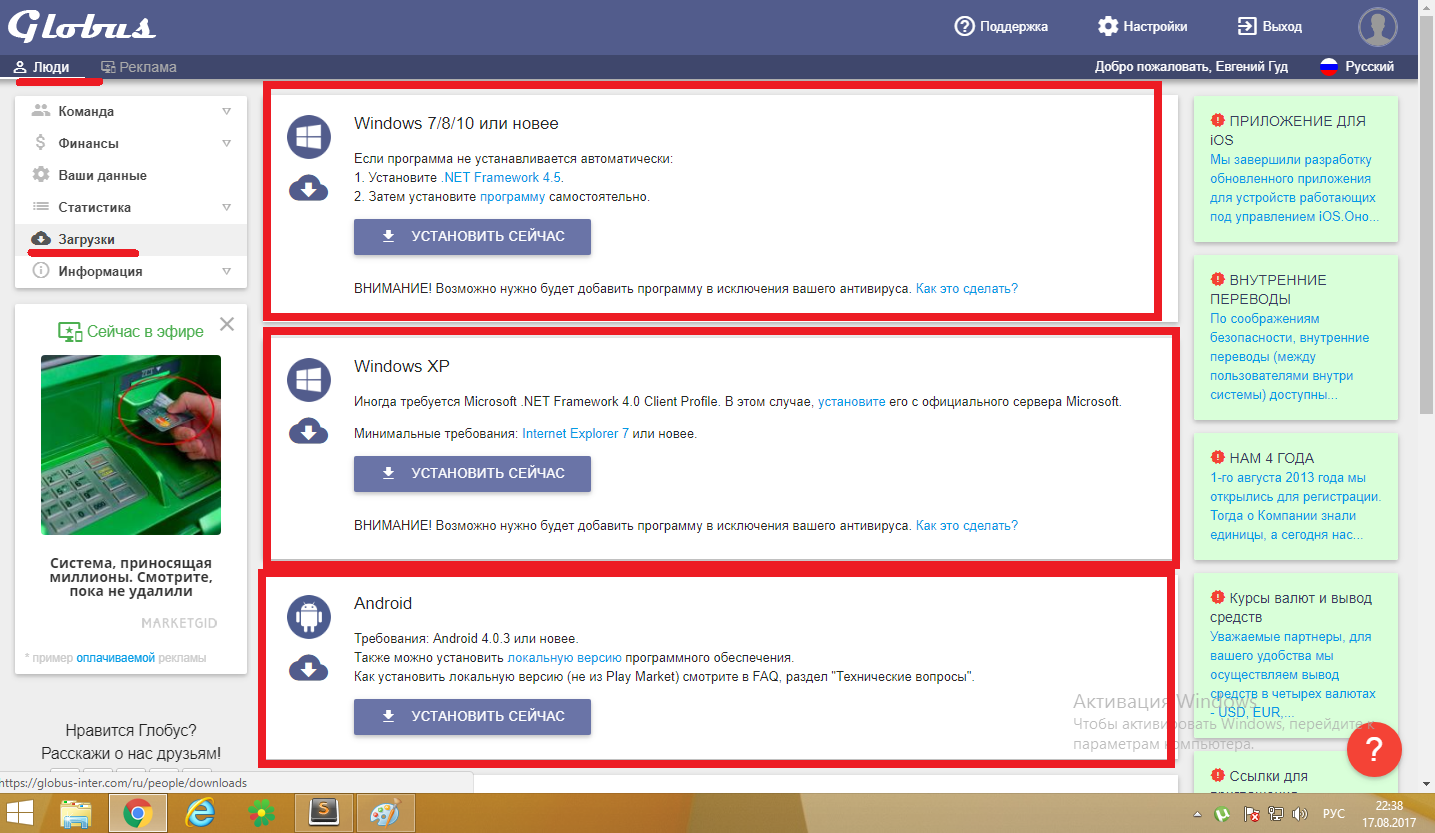The width and height of the screenshot is (1435, 833).
Task: Open Paint from the taskbar
Action: click(x=384, y=814)
